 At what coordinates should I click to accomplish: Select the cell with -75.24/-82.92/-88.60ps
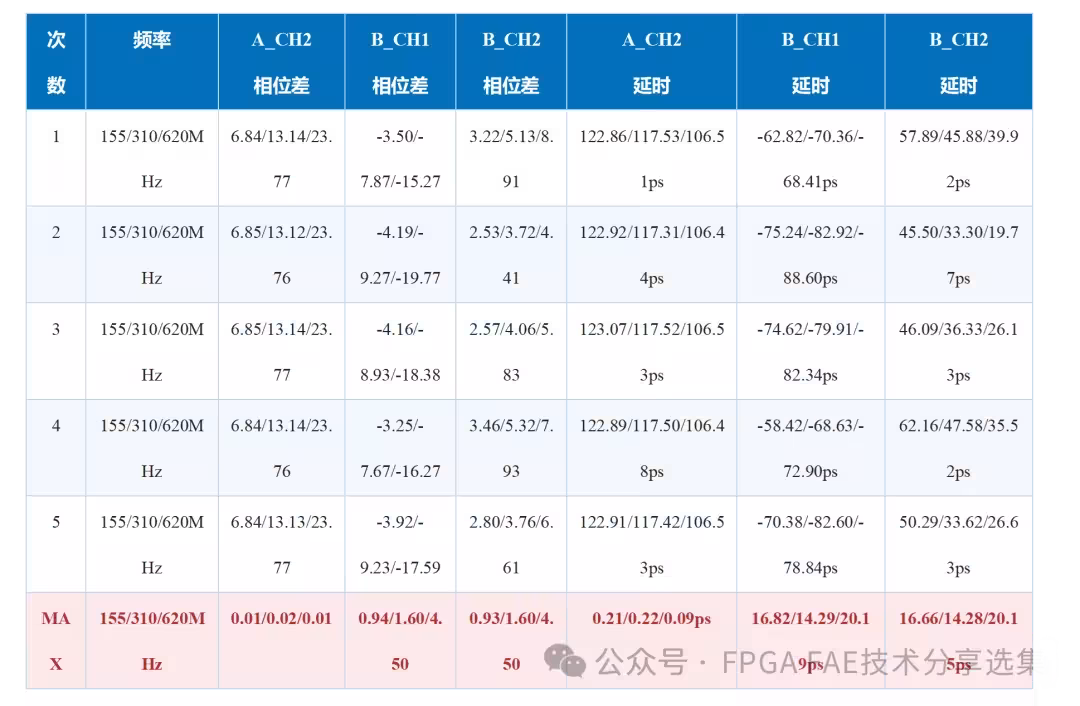(x=811, y=255)
